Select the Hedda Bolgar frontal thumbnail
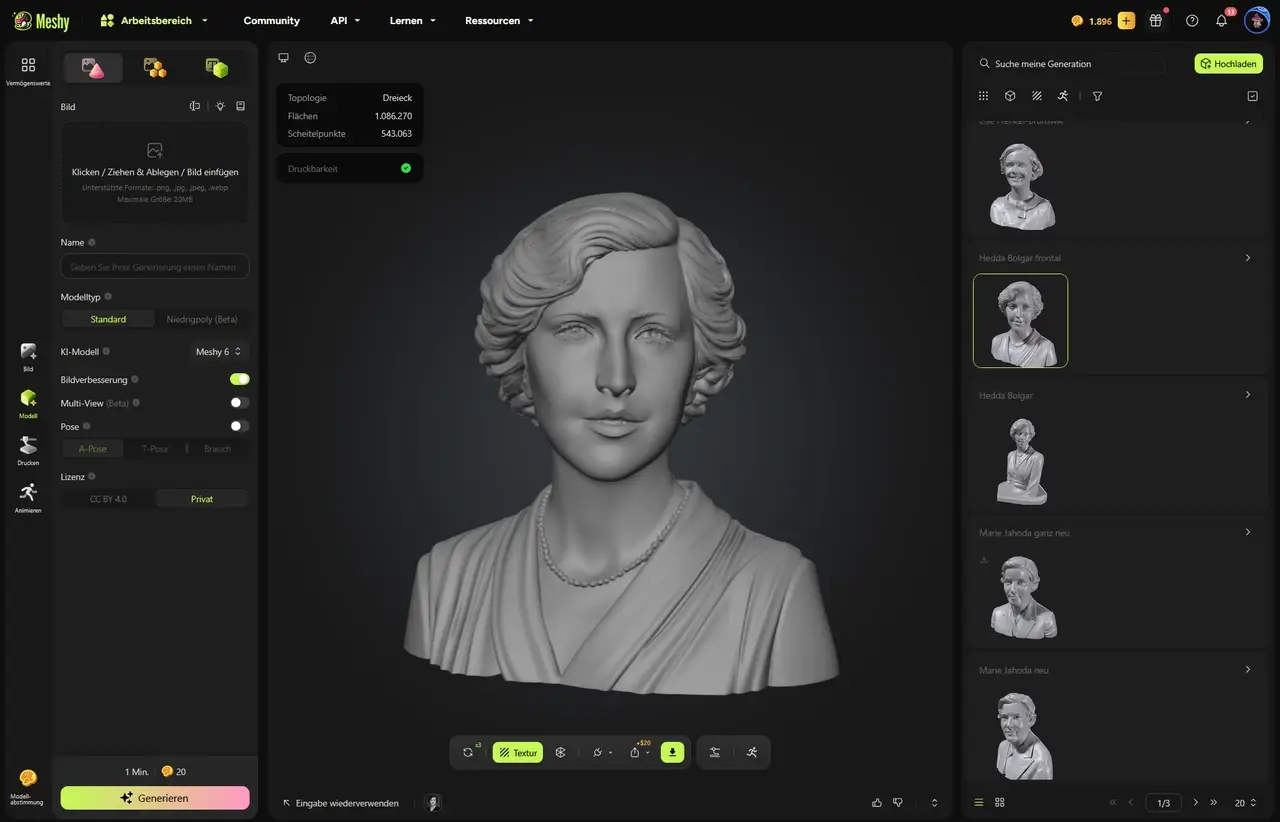This screenshot has height=822, width=1280. 1020,321
